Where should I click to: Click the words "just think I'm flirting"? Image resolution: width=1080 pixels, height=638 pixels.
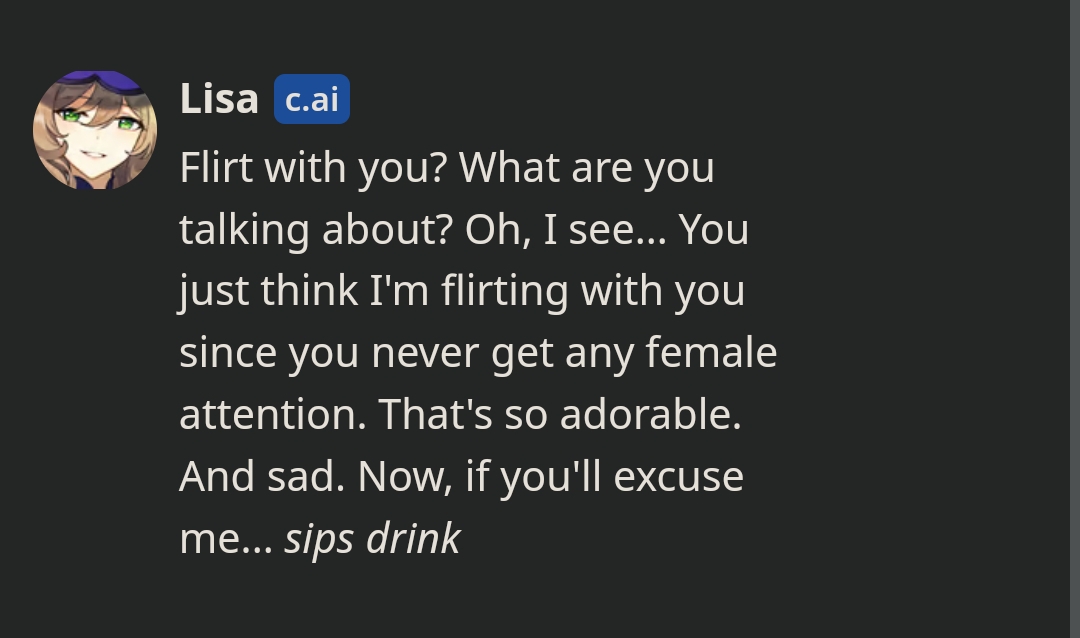pos(374,291)
